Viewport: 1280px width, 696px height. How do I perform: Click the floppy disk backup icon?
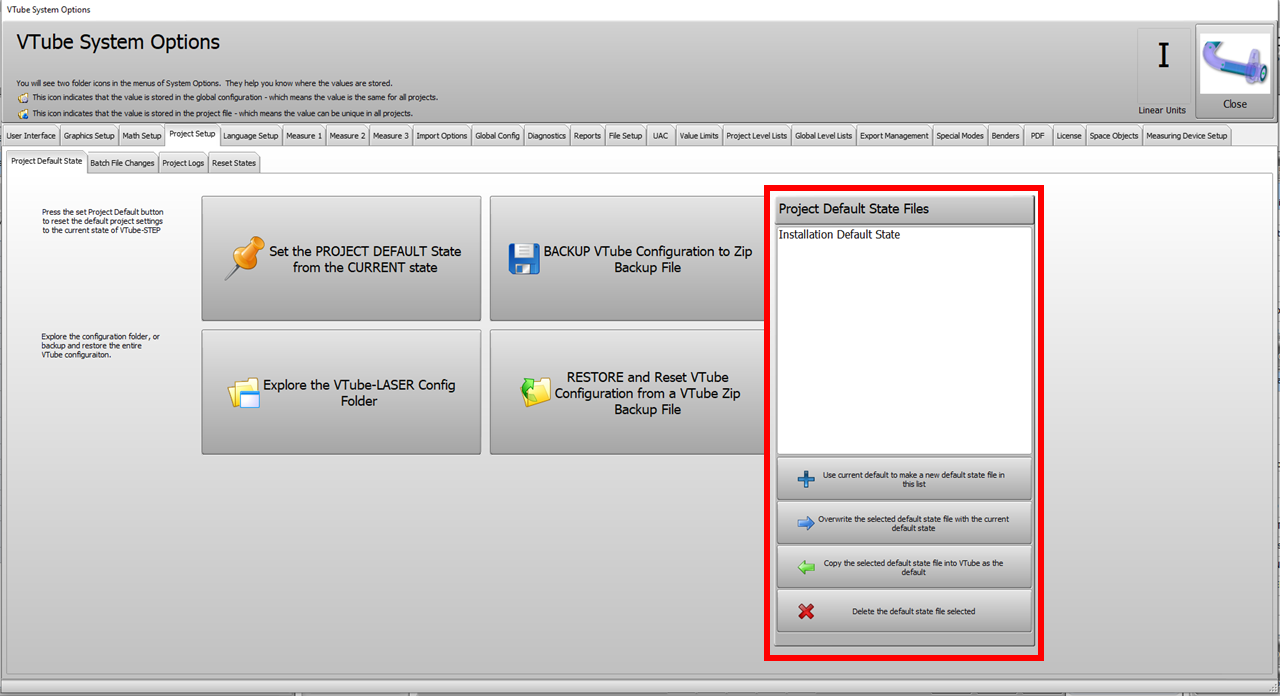(x=525, y=259)
